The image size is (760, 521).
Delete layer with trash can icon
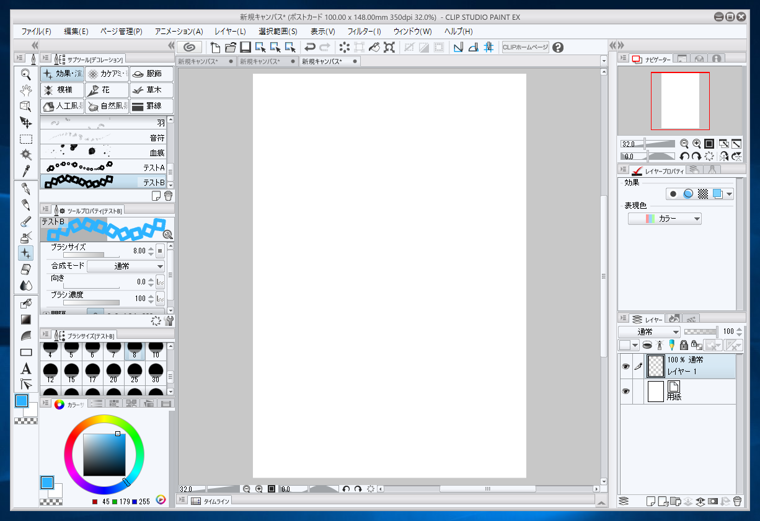737,501
